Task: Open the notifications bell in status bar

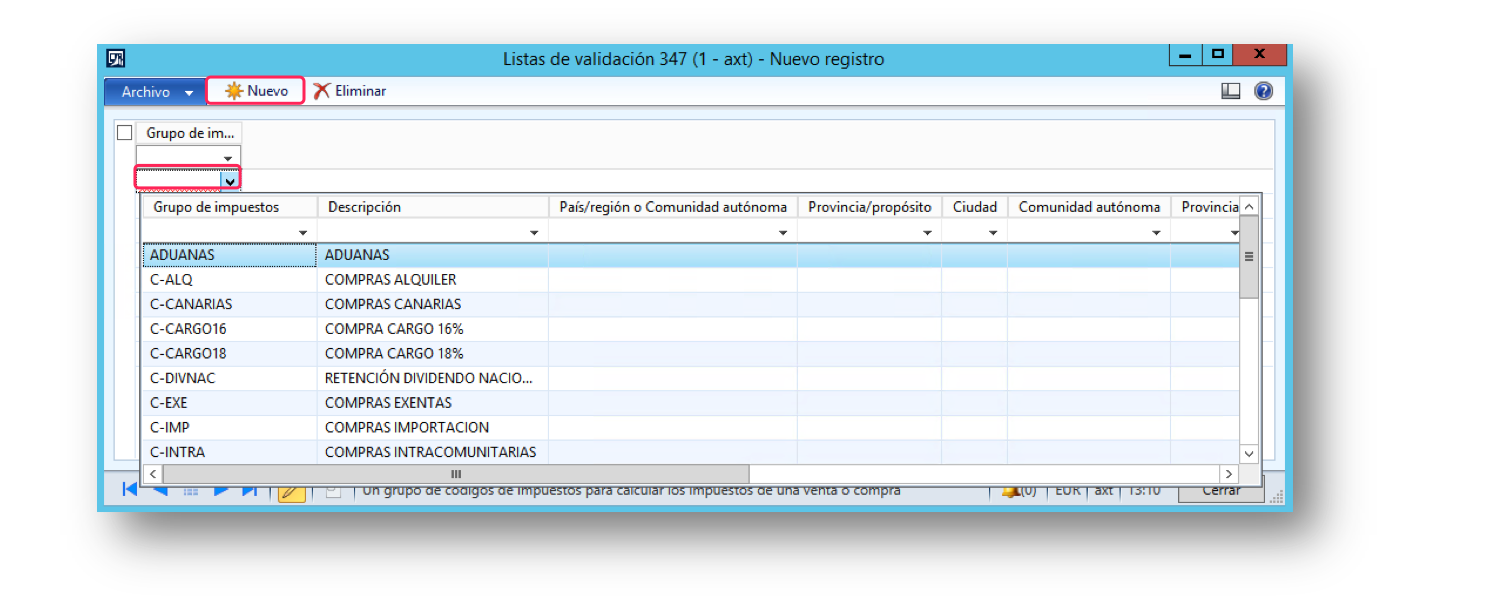Action: [x=1010, y=491]
